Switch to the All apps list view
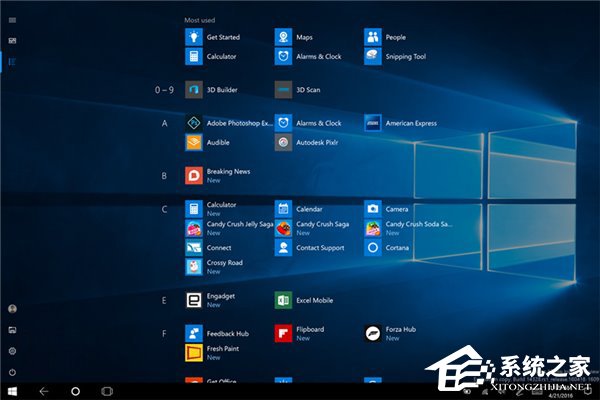600x400 pixels. (x=12, y=62)
